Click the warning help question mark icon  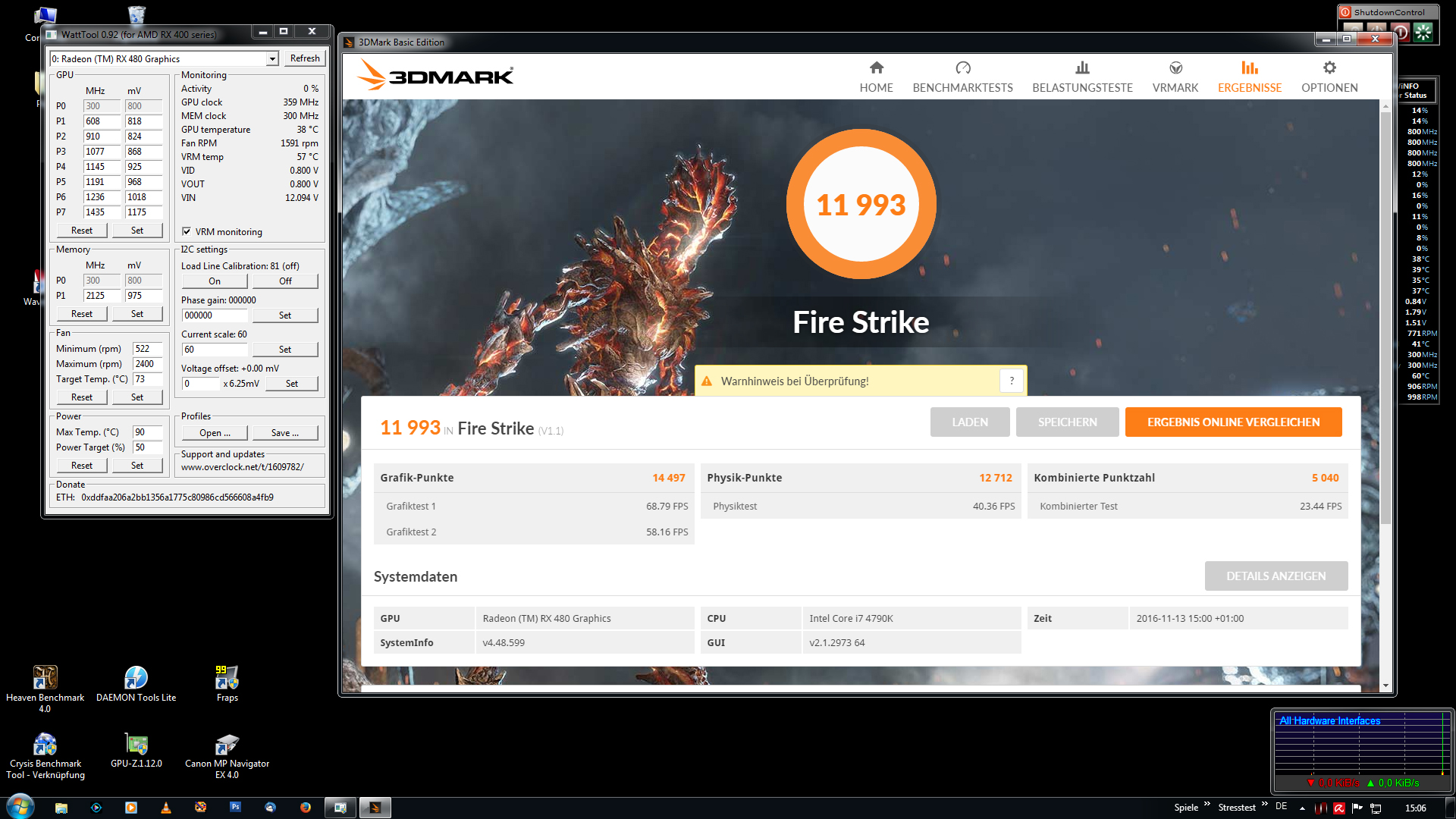tap(1011, 381)
